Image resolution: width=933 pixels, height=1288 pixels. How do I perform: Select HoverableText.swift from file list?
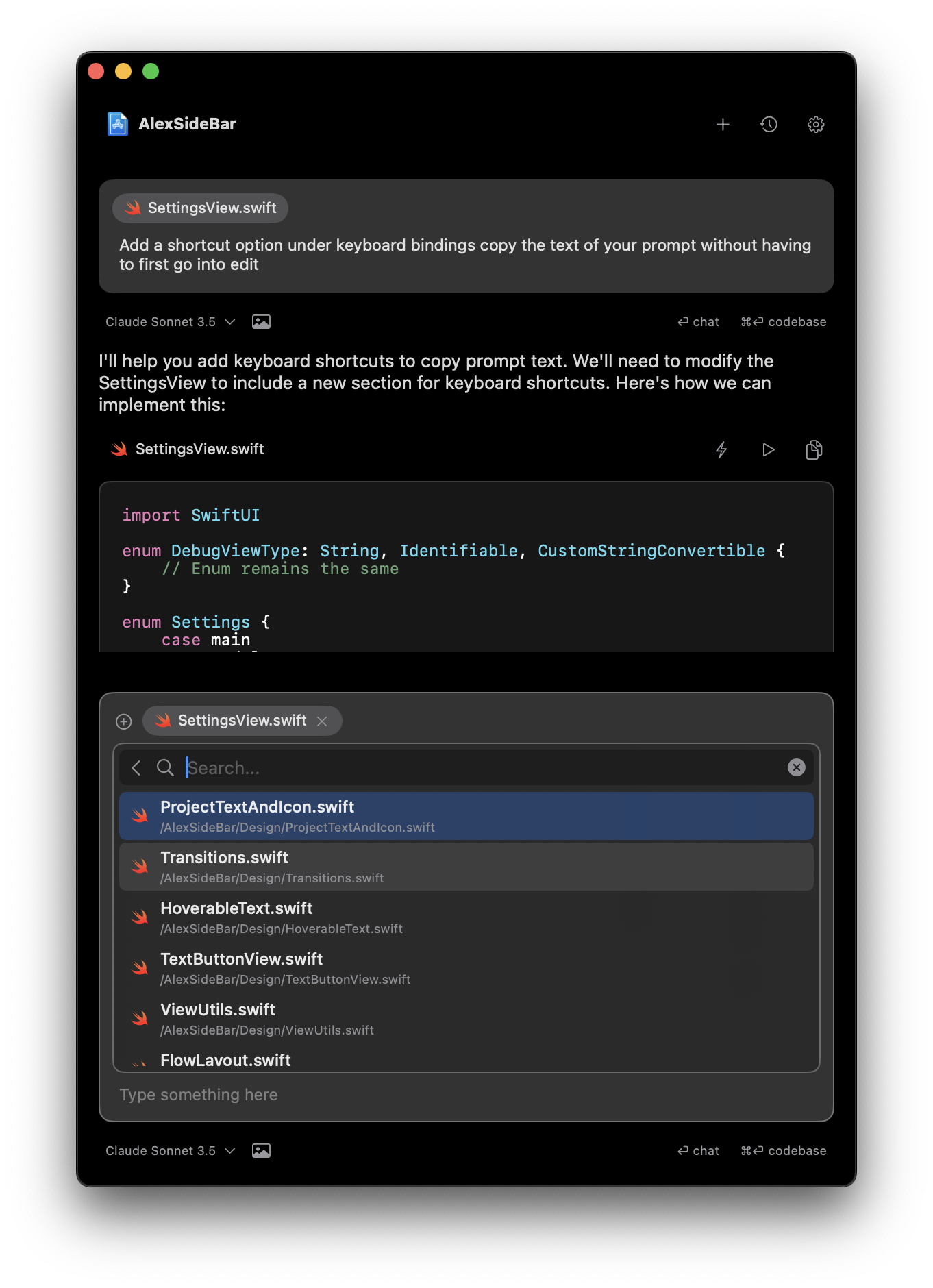466,917
